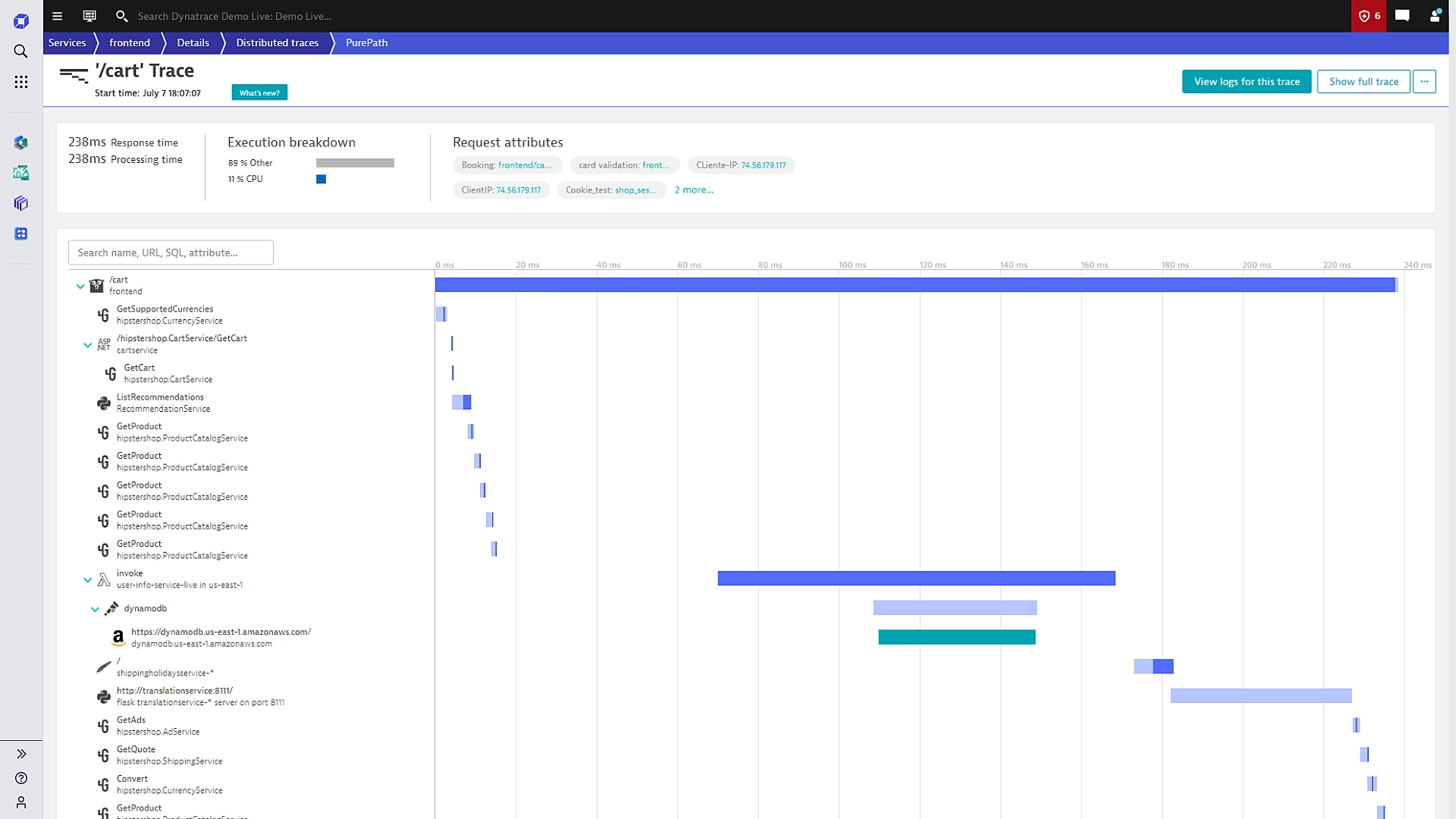Open the user profile icon in sidebar
Image resolution: width=1456 pixels, height=819 pixels.
[x=21, y=802]
